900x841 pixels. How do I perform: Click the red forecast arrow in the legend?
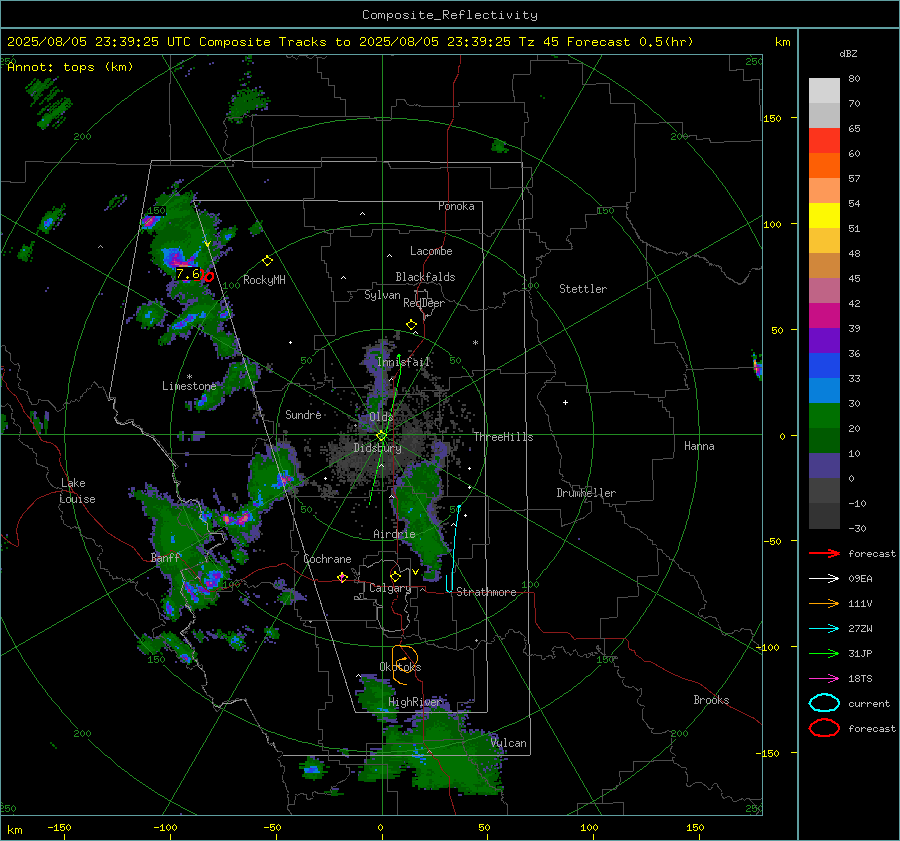click(824, 553)
